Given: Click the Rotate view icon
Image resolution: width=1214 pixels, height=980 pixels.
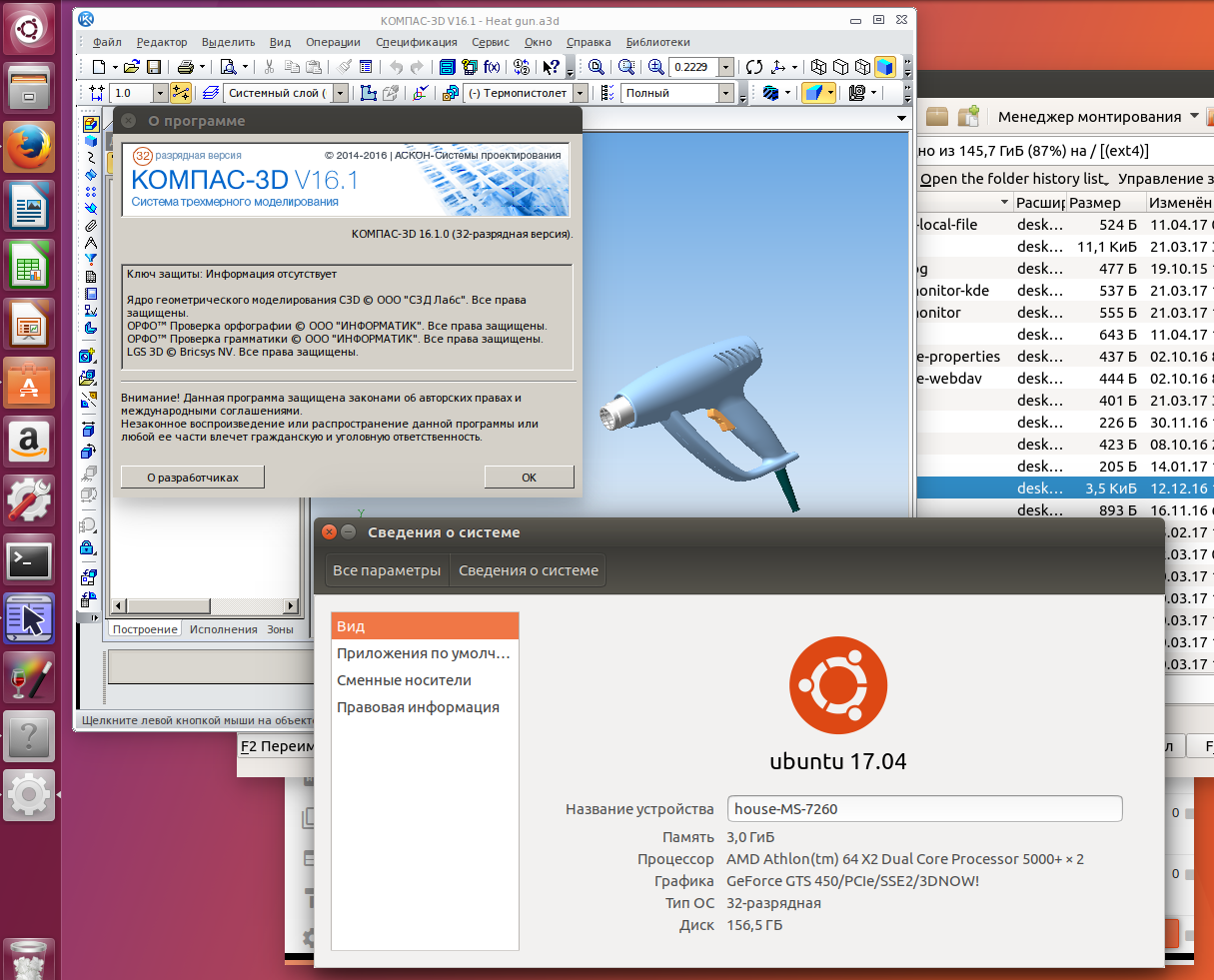Looking at the screenshot, I should coord(754,67).
